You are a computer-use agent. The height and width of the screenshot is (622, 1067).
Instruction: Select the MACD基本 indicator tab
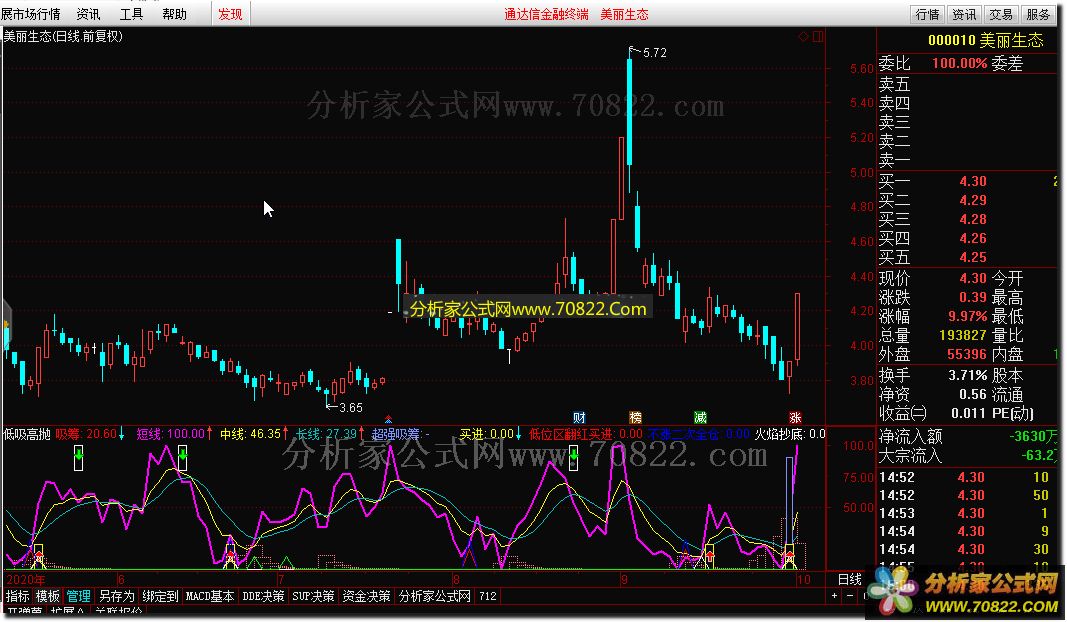[210, 596]
